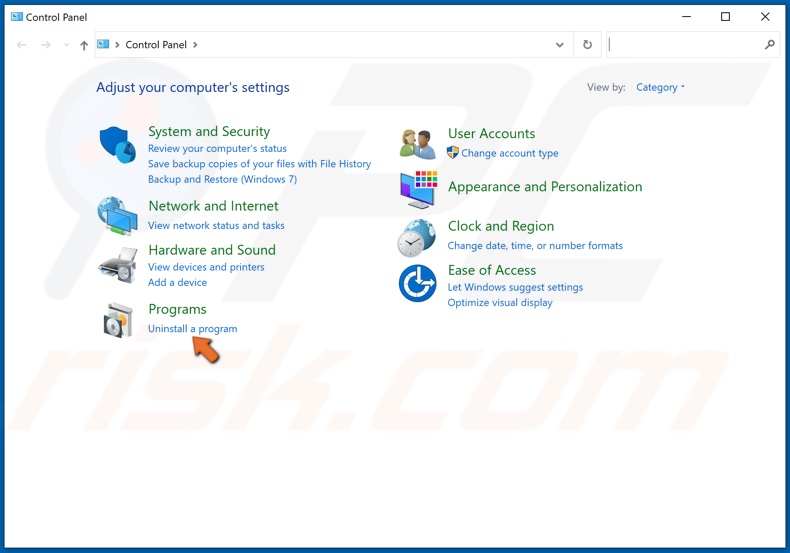Open Uninstall a program link

(192, 329)
